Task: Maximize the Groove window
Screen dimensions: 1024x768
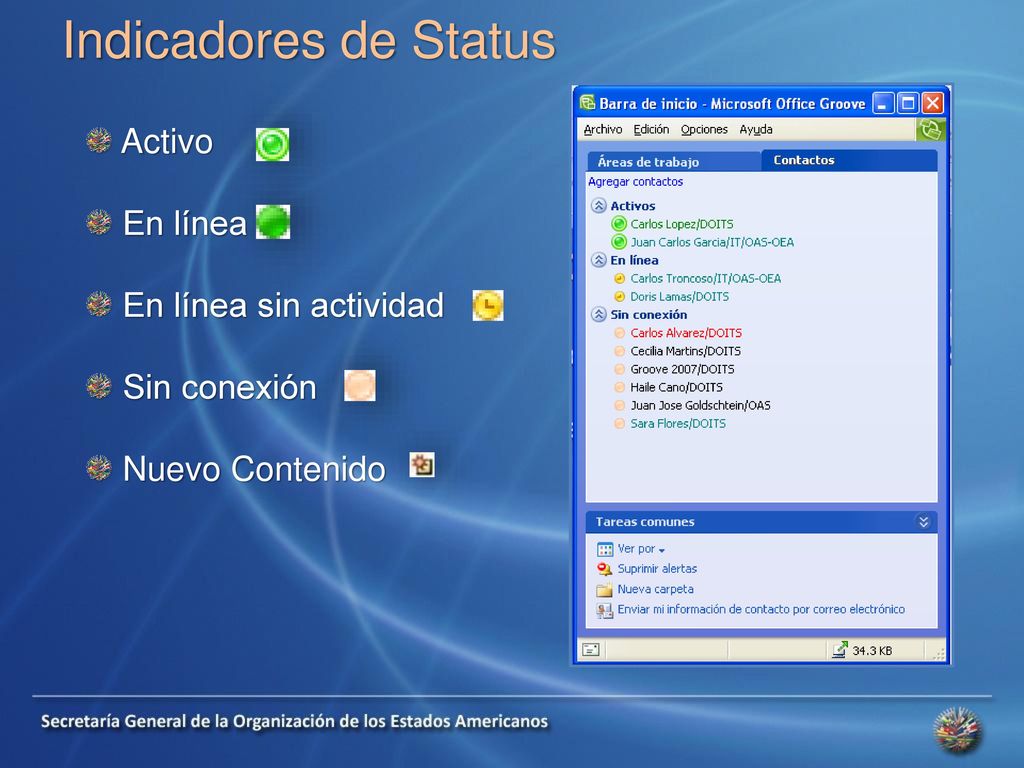Action: click(908, 103)
